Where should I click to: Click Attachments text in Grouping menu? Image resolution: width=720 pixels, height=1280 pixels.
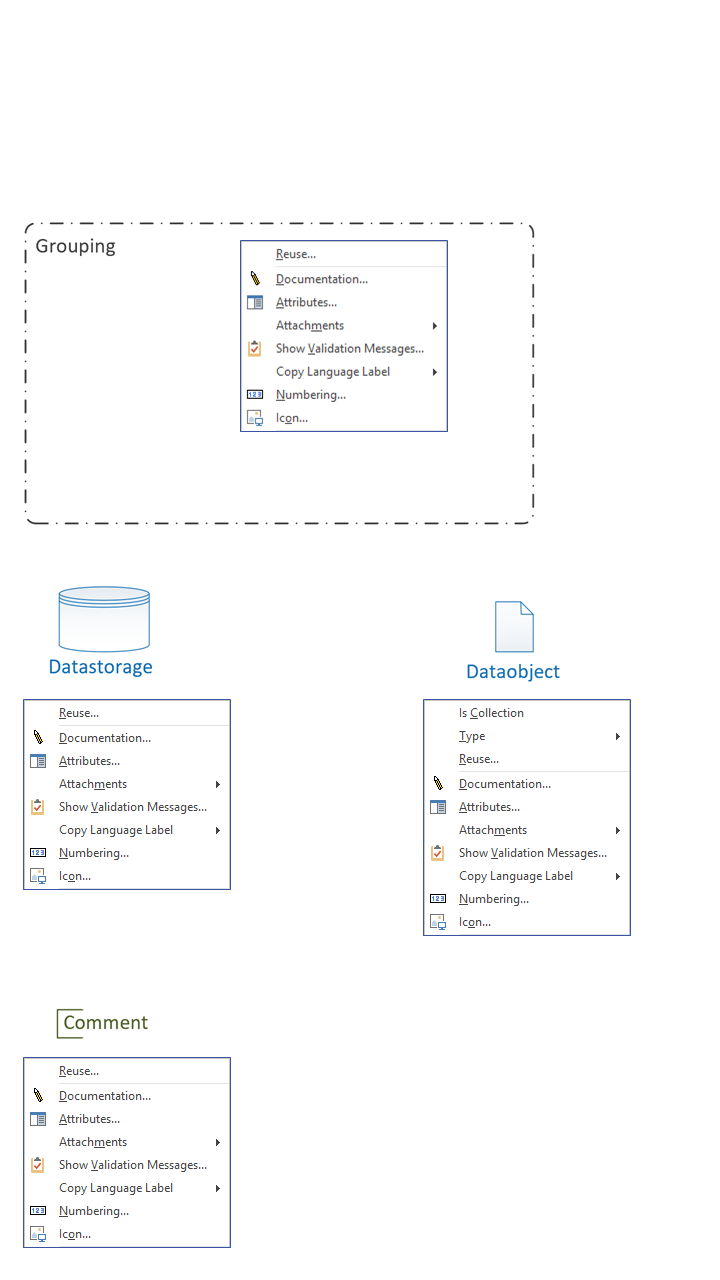pos(310,326)
